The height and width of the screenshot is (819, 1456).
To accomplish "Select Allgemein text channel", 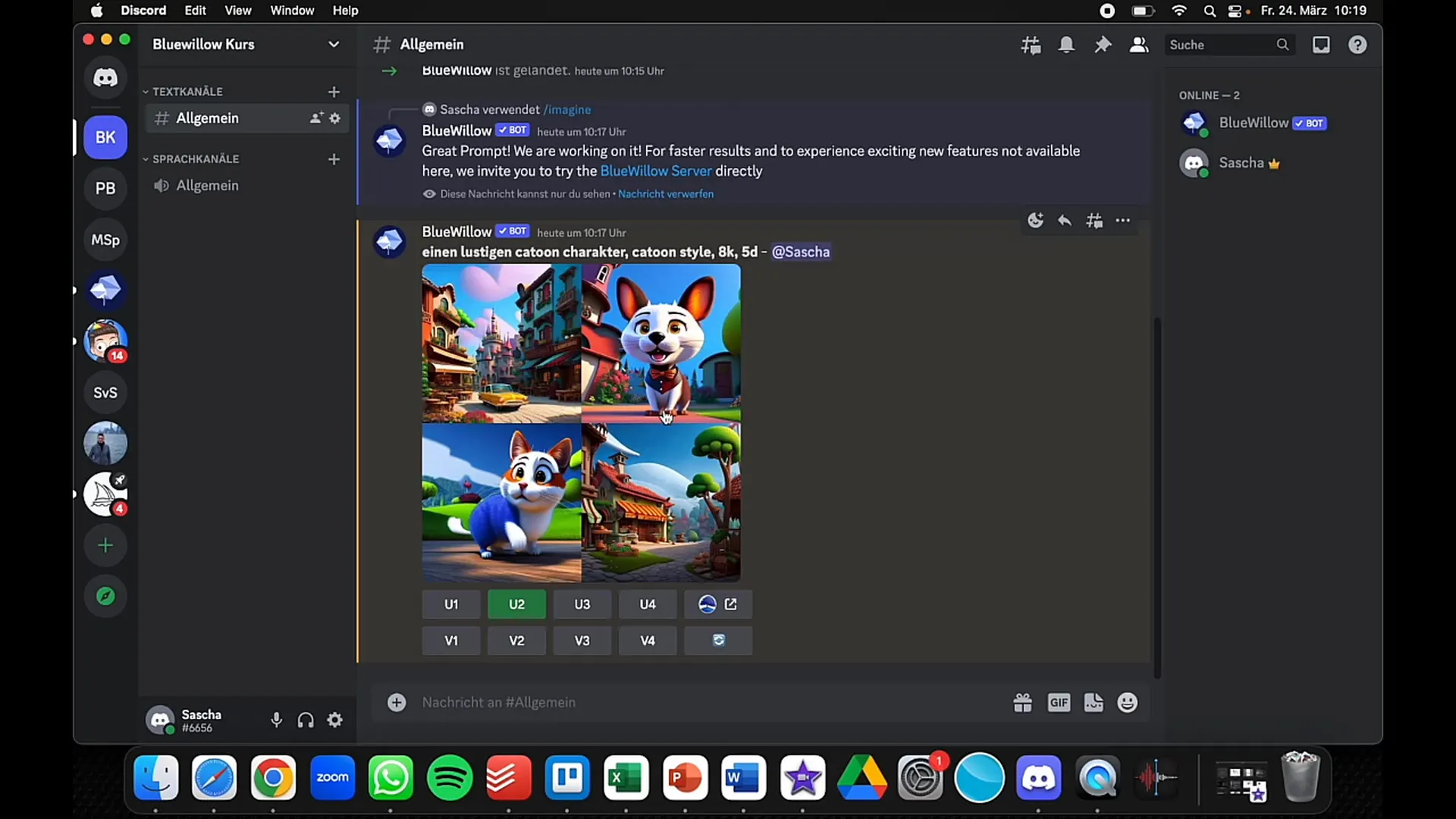I will (207, 118).
